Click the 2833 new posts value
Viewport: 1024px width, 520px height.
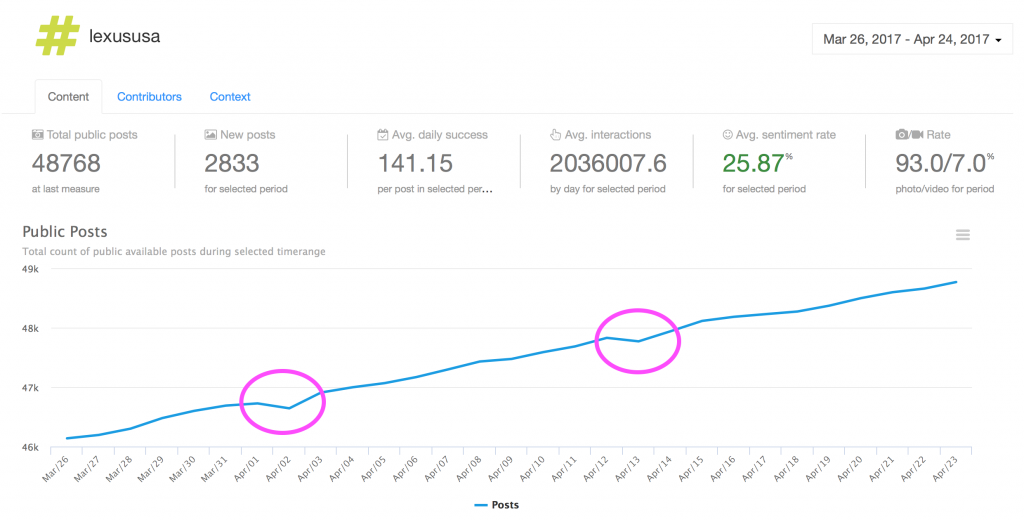click(x=232, y=163)
